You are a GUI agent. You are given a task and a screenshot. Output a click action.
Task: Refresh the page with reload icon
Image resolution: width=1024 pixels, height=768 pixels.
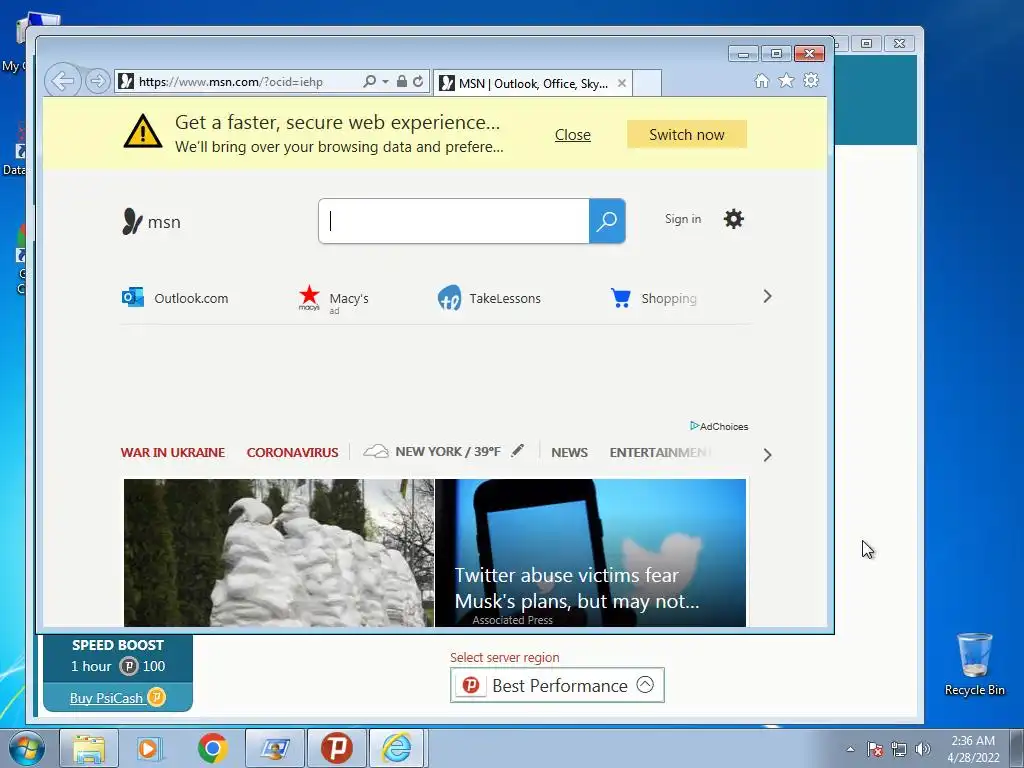click(418, 81)
